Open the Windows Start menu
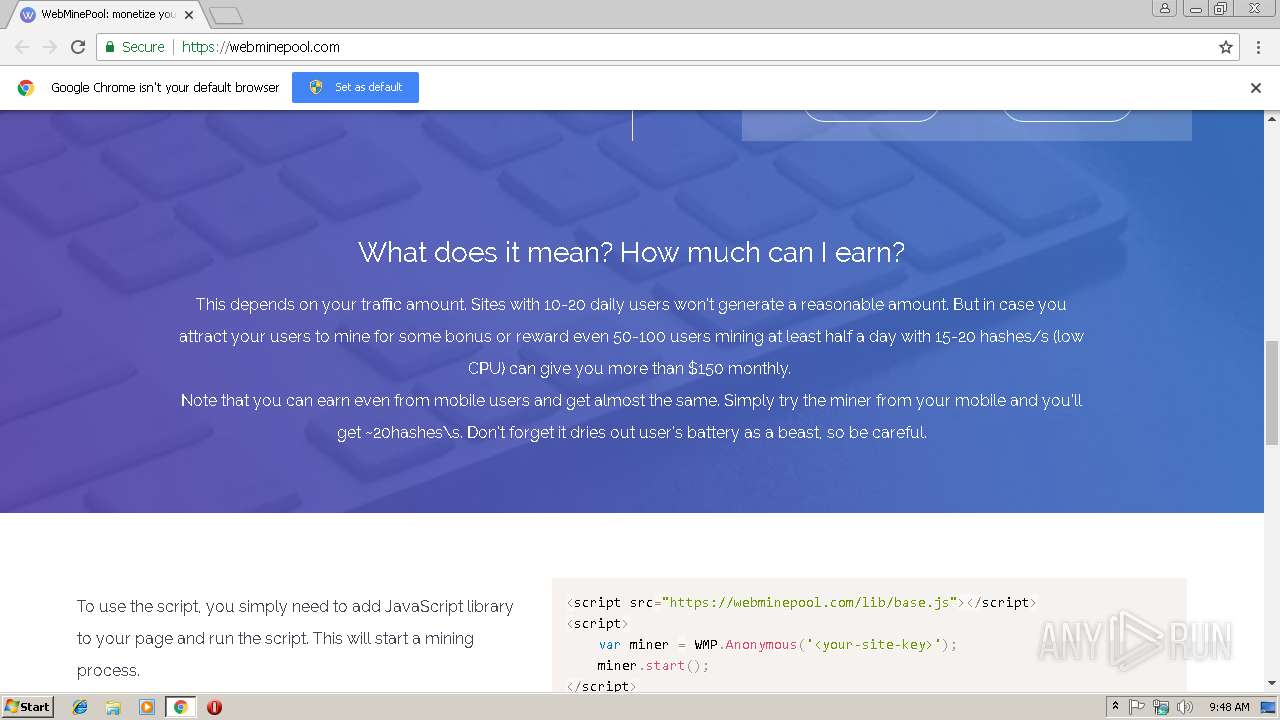The height and width of the screenshot is (720, 1280). [27, 707]
